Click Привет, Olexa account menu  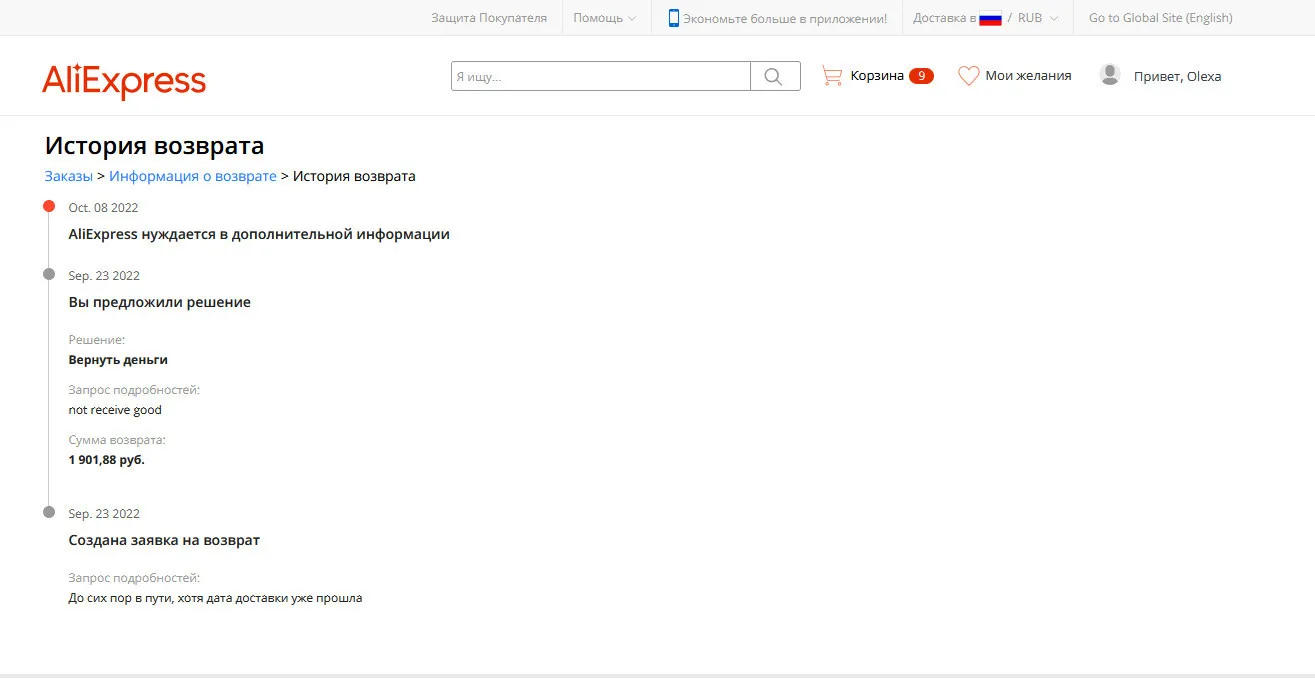[1177, 76]
